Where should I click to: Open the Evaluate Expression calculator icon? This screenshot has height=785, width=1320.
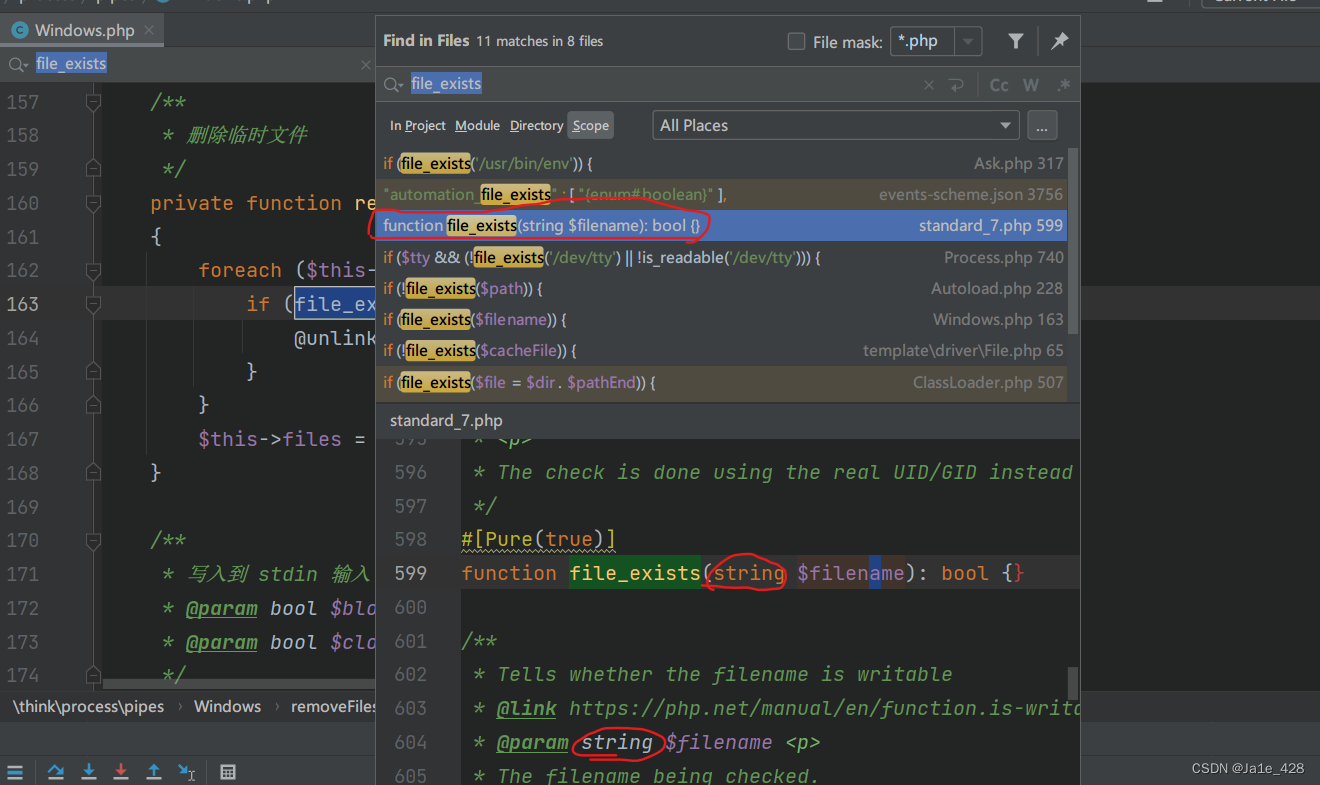pyautogui.click(x=228, y=771)
